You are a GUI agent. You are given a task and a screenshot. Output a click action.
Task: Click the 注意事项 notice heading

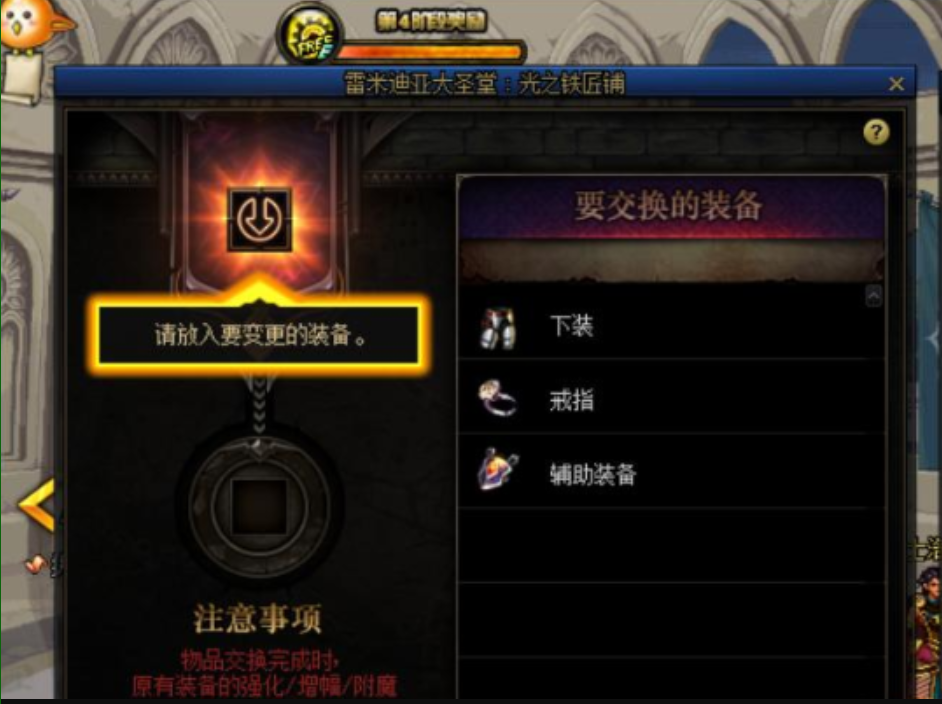point(258,619)
